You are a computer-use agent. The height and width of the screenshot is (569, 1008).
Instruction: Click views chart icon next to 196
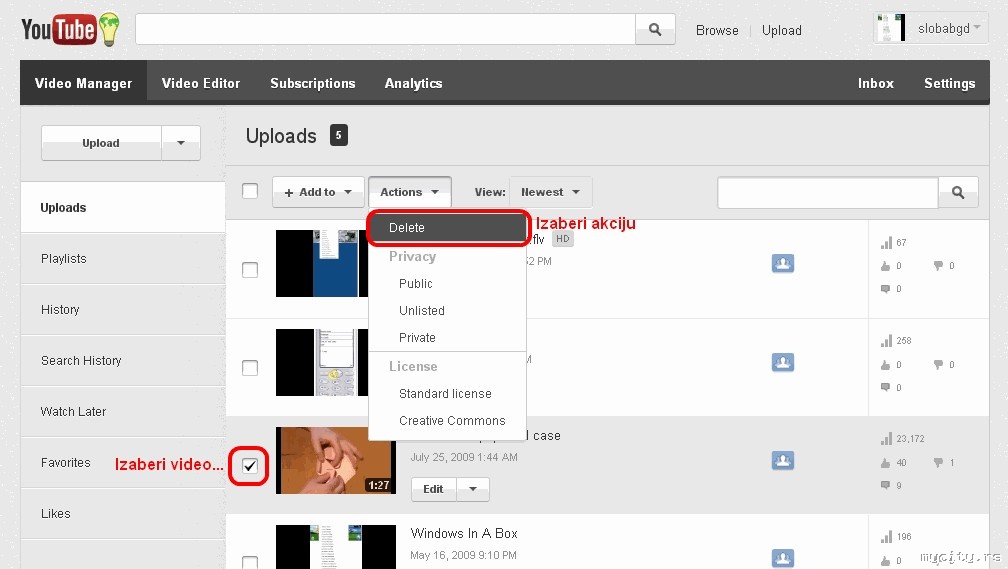click(886, 536)
